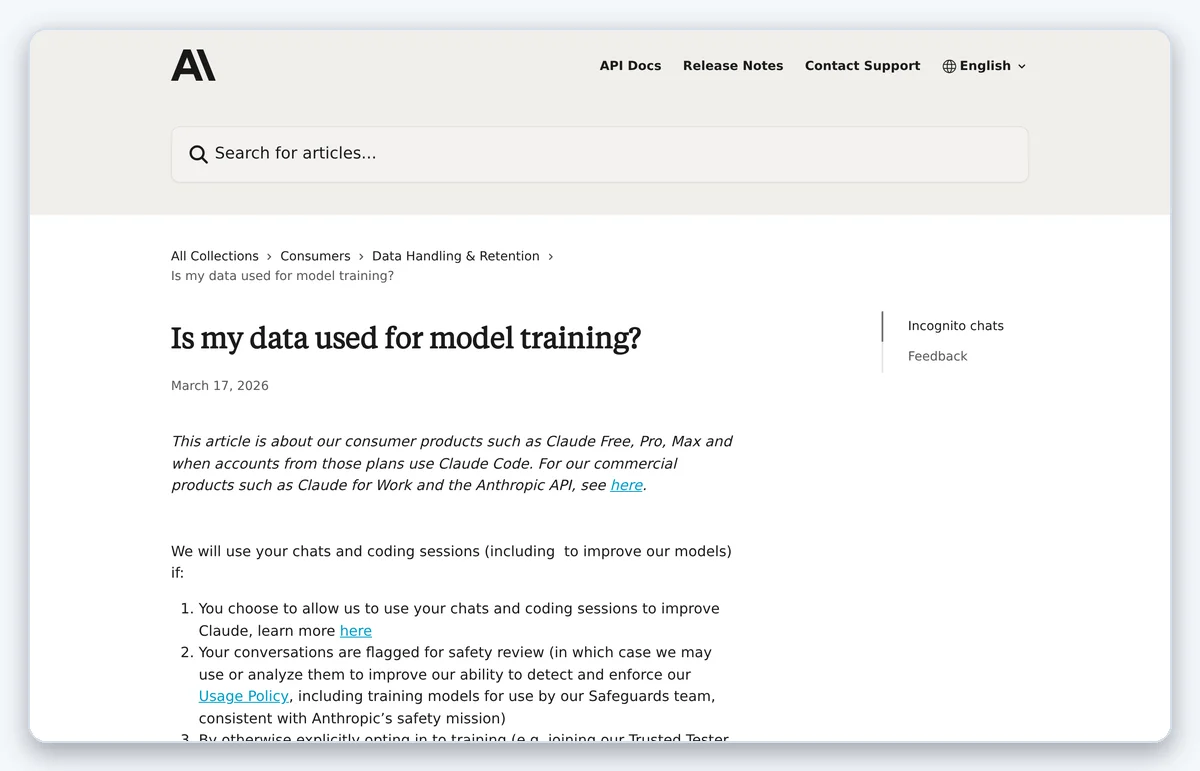Image resolution: width=1200 pixels, height=771 pixels.
Task: Jump to the Feedback section
Action: [938, 356]
